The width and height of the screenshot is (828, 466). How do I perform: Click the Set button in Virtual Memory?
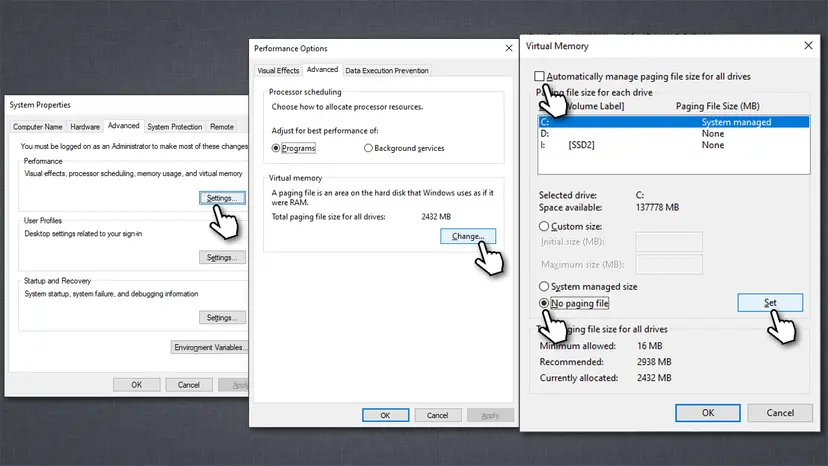tap(770, 303)
